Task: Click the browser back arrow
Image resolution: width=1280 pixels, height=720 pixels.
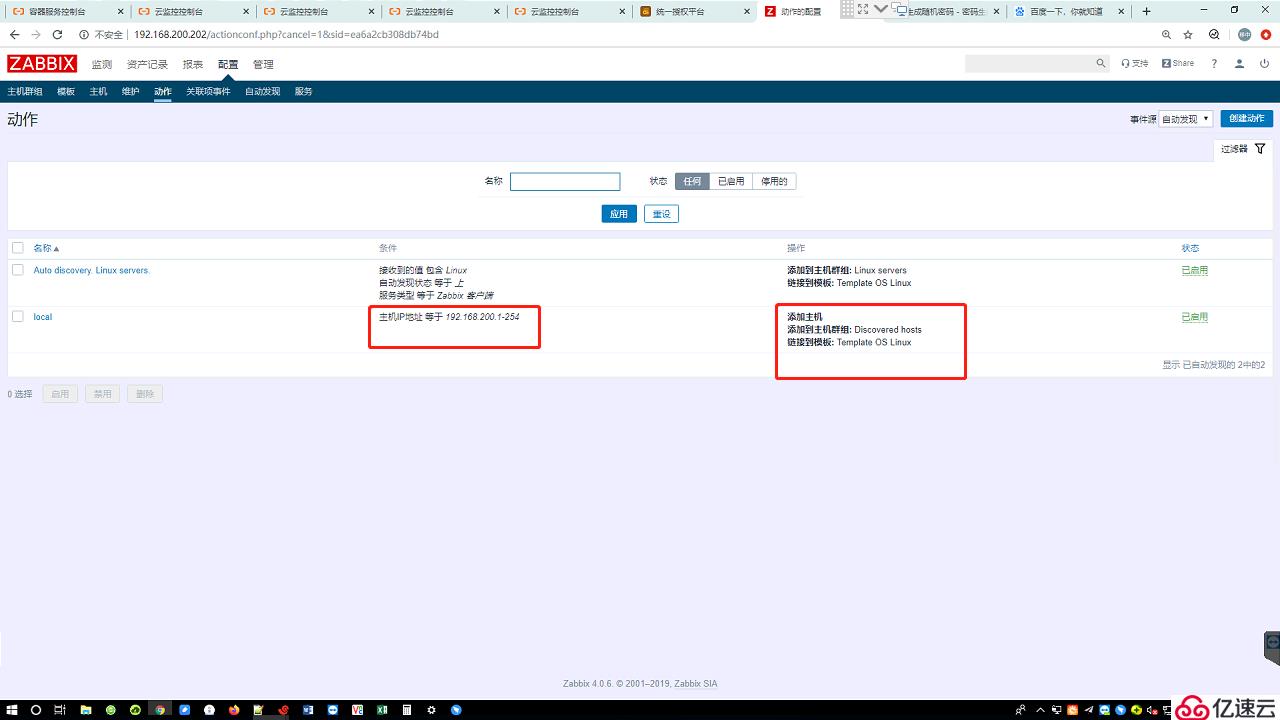Action: pos(14,34)
